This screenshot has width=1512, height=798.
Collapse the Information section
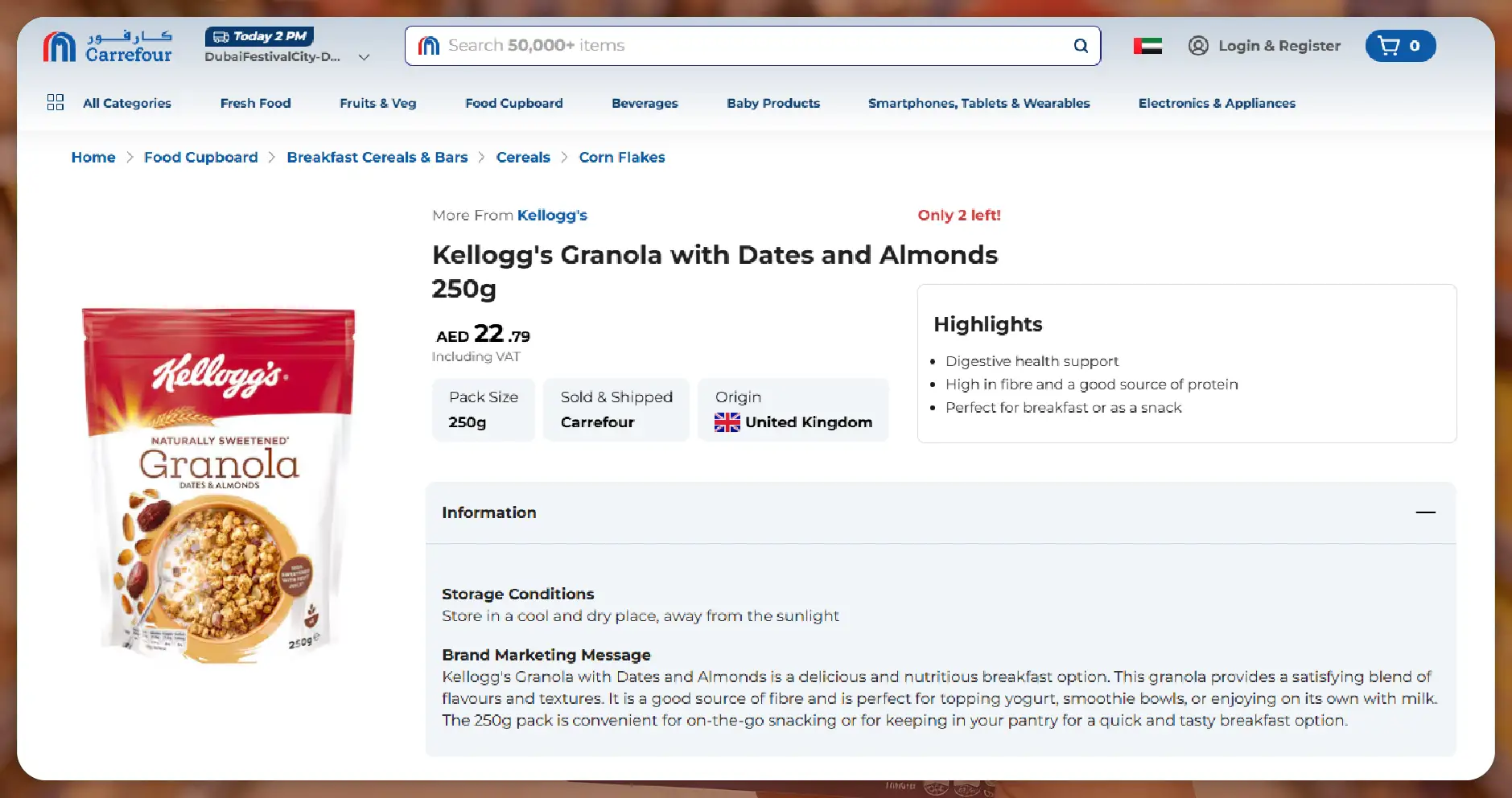pyautogui.click(x=1426, y=512)
